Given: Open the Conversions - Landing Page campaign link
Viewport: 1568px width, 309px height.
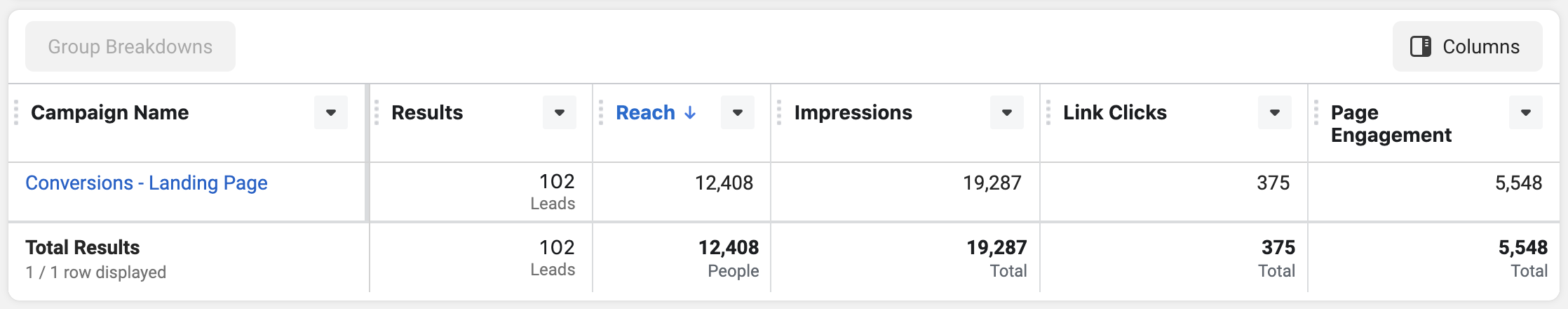Looking at the screenshot, I should 147,183.
